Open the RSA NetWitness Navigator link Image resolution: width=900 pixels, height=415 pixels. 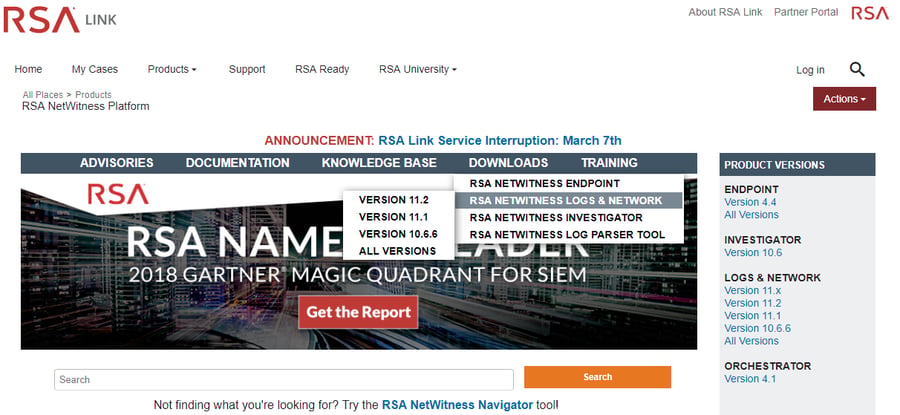tap(457, 405)
